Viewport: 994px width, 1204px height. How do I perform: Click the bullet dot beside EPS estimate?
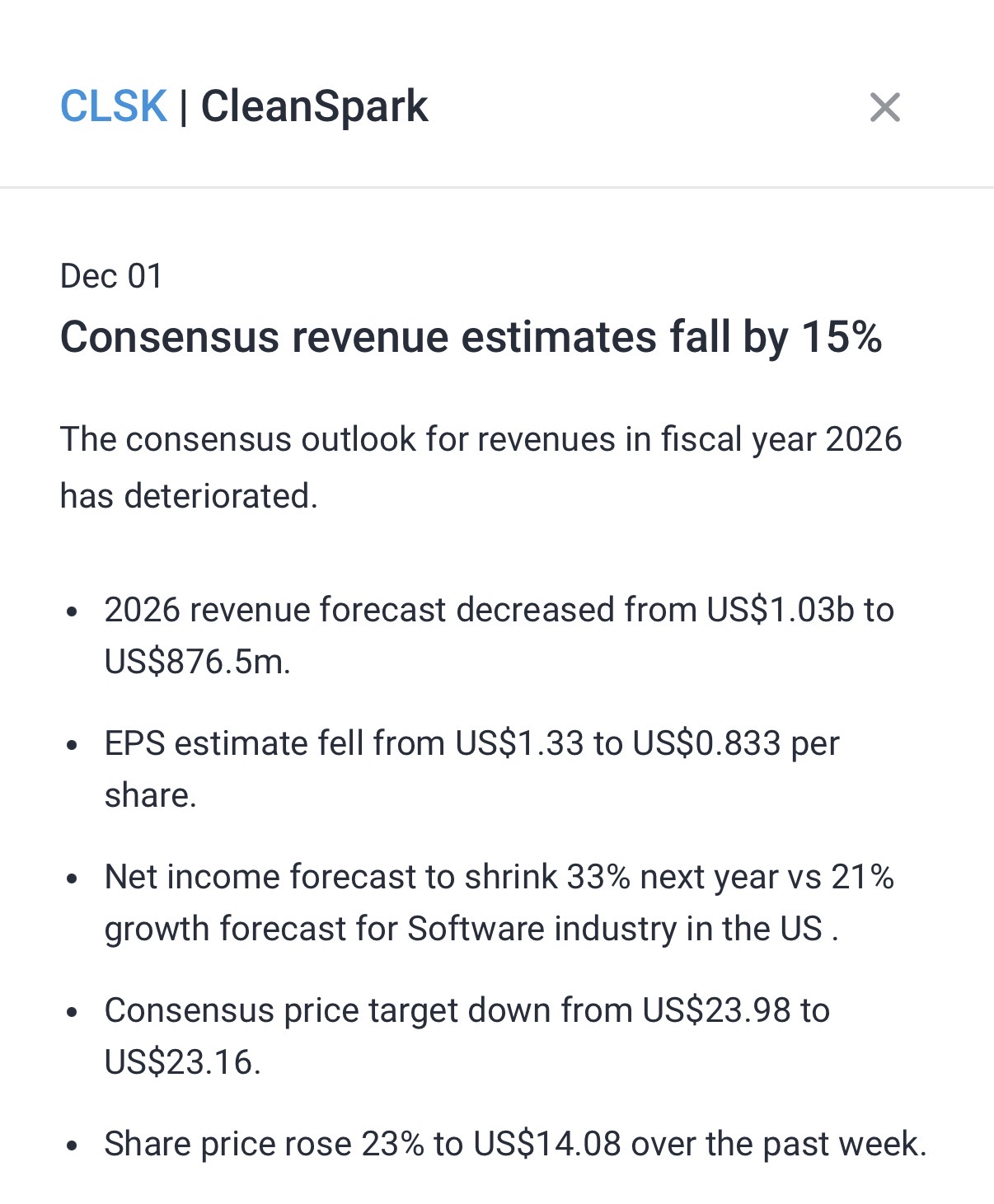[x=73, y=745]
